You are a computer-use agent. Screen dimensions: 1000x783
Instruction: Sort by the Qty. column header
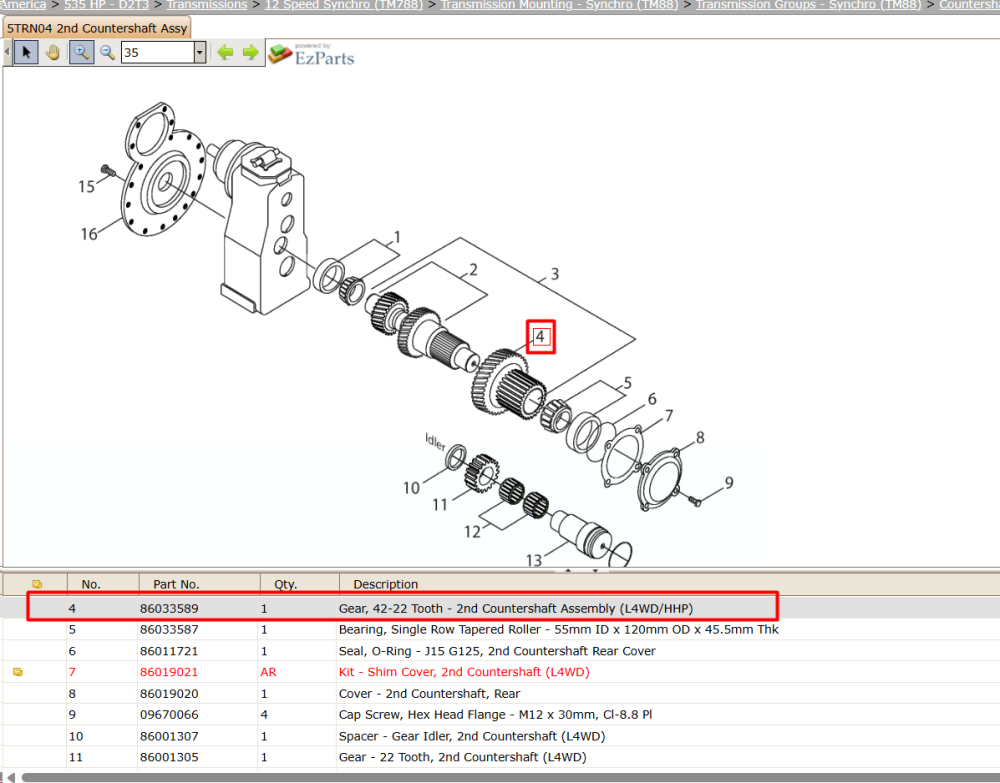[286, 584]
